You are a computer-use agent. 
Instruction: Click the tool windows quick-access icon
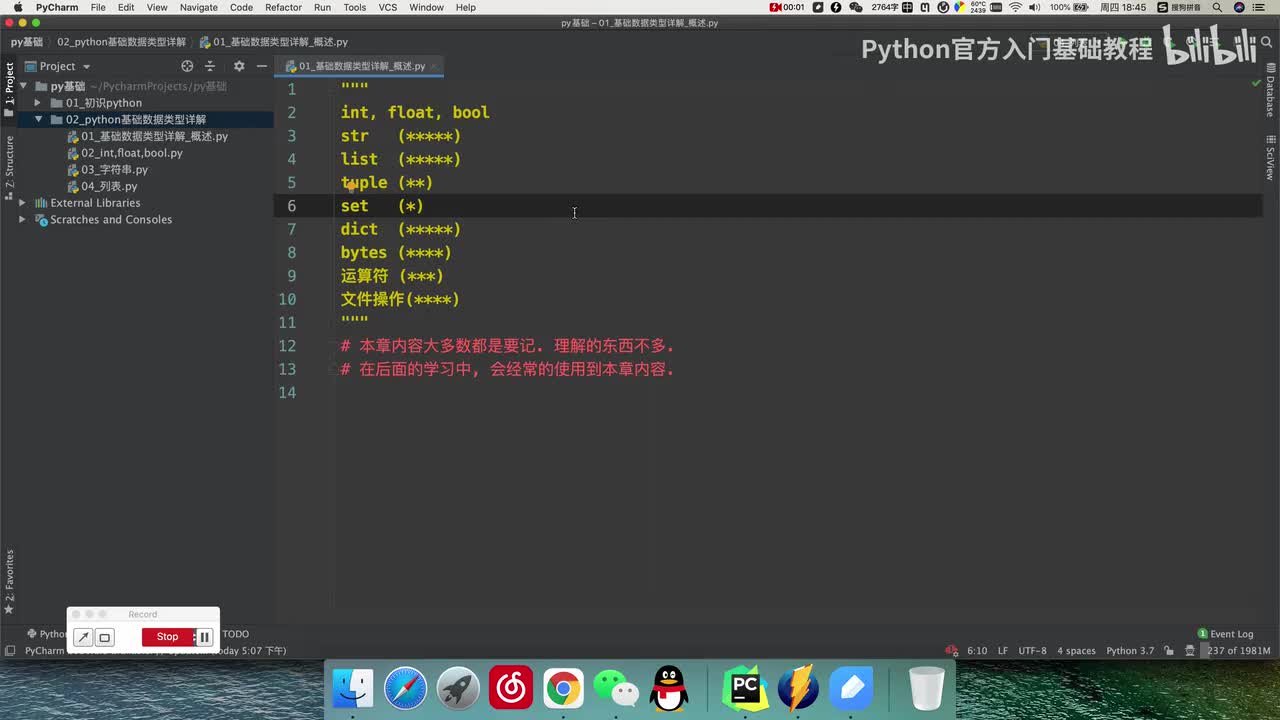point(9,651)
